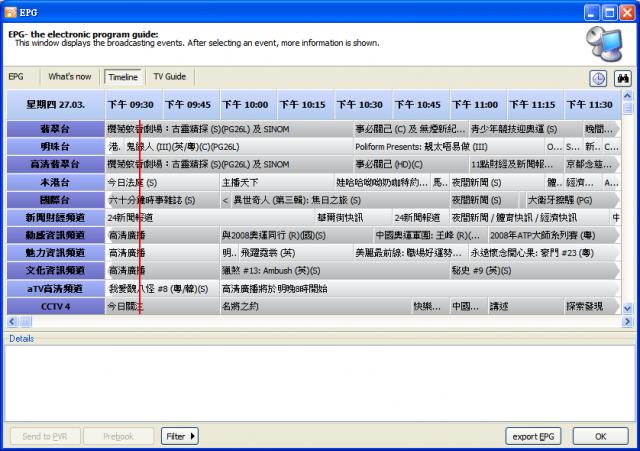Select the CCTV 4 channel row header

[55, 306]
